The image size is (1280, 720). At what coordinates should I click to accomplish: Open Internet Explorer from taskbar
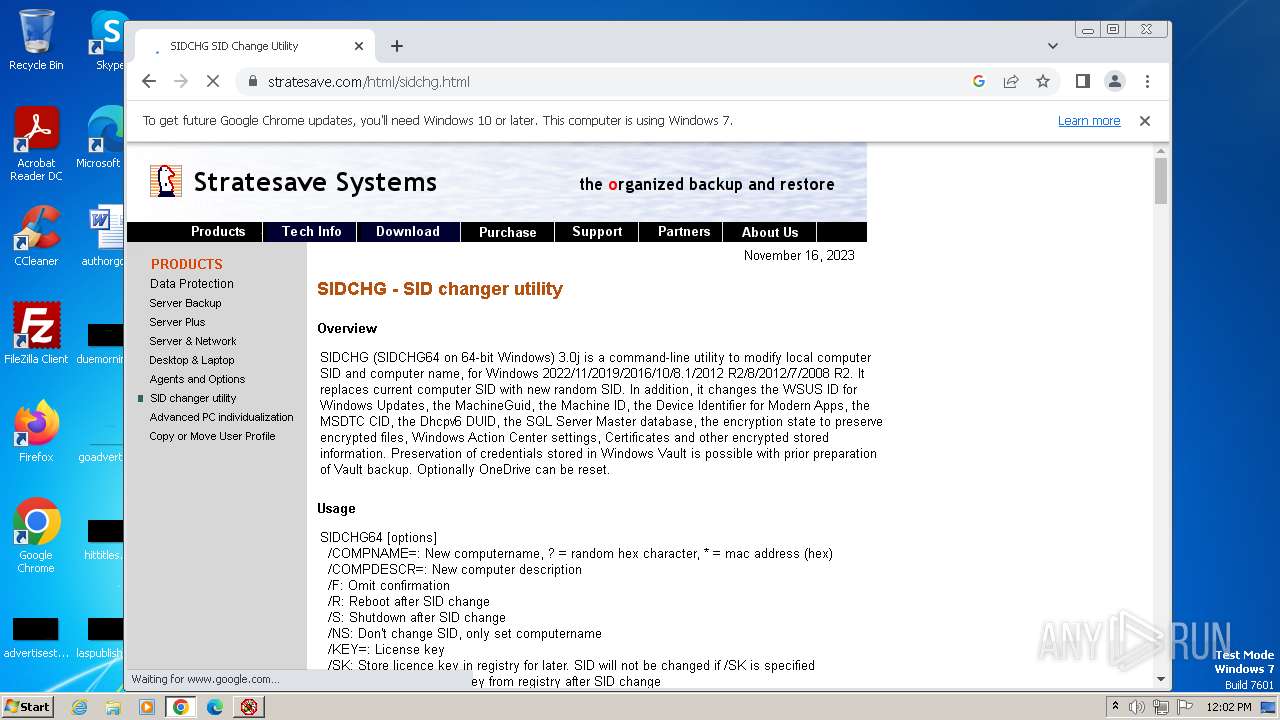click(x=79, y=707)
